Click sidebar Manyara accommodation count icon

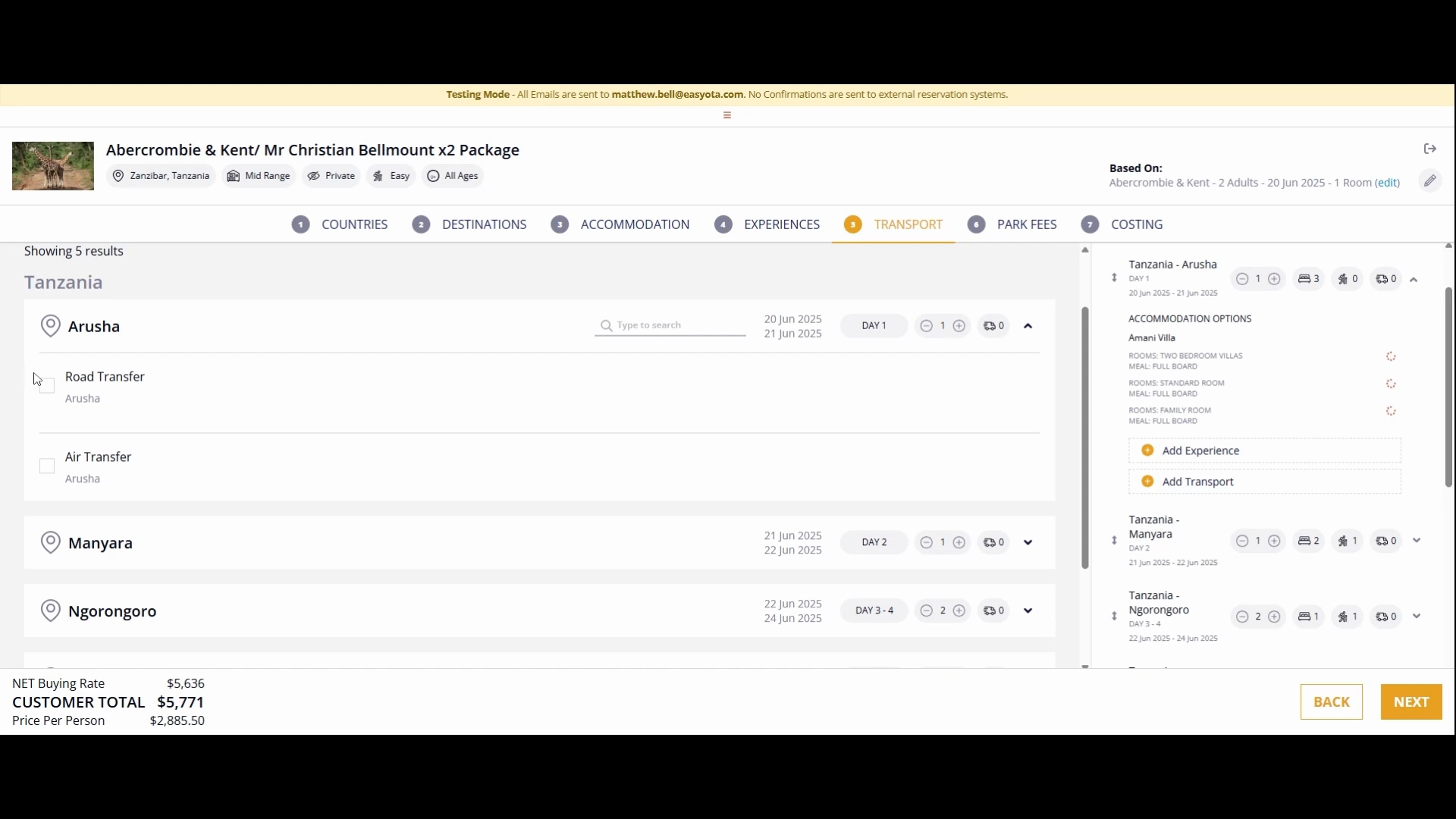coord(1310,541)
